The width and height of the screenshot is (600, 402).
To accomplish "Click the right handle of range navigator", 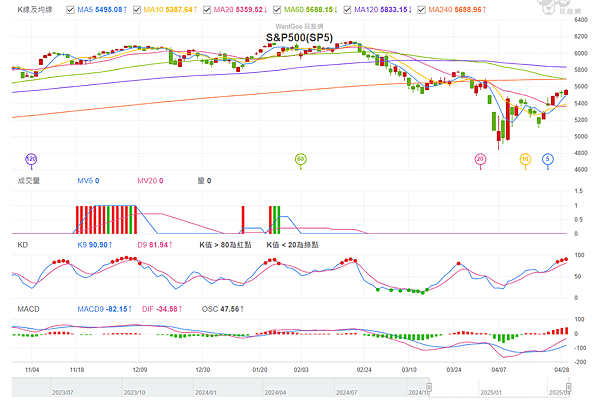I will 569,387.
